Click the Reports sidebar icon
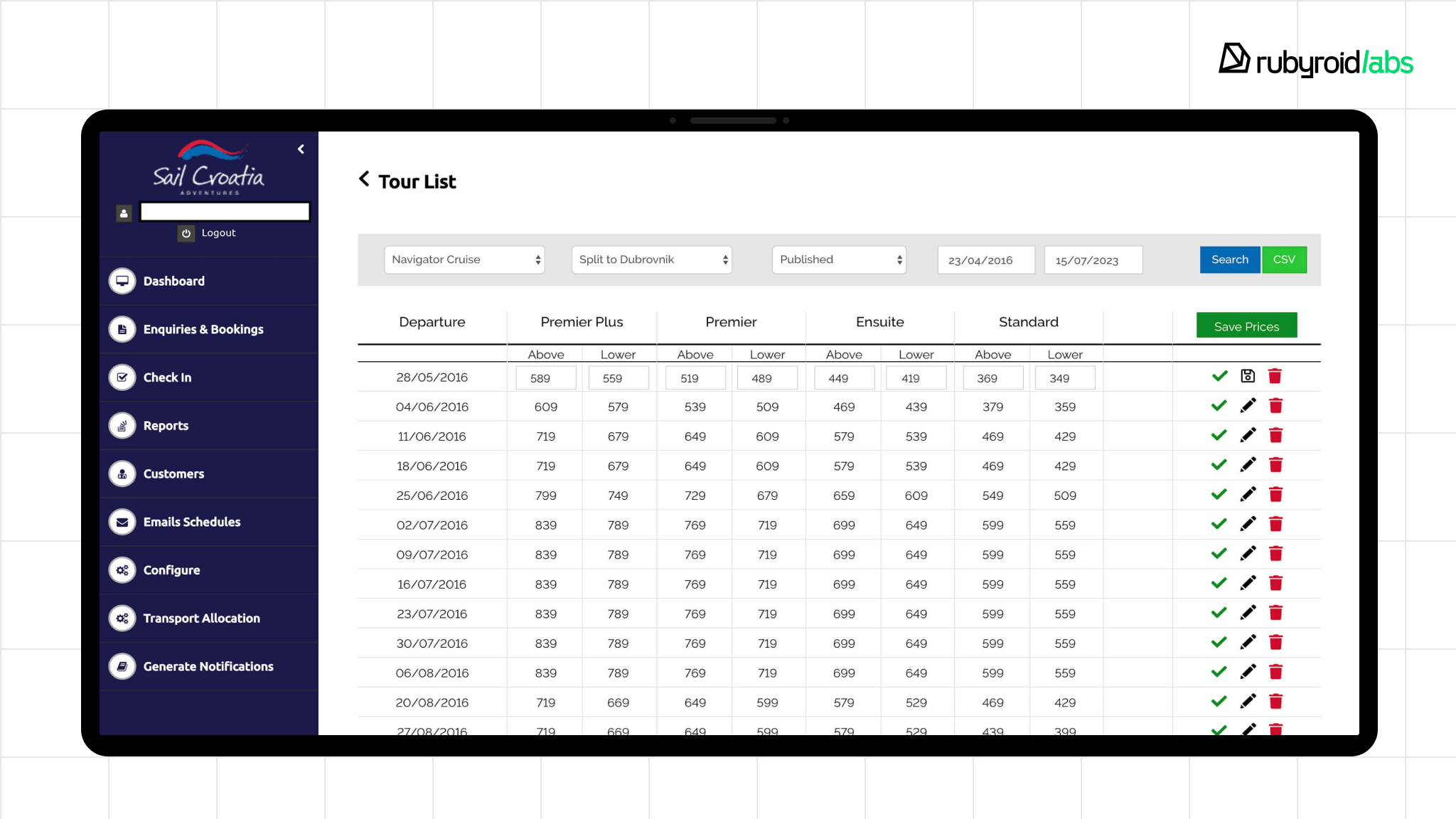Image resolution: width=1456 pixels, height=819 pixels. coord(122,426)
